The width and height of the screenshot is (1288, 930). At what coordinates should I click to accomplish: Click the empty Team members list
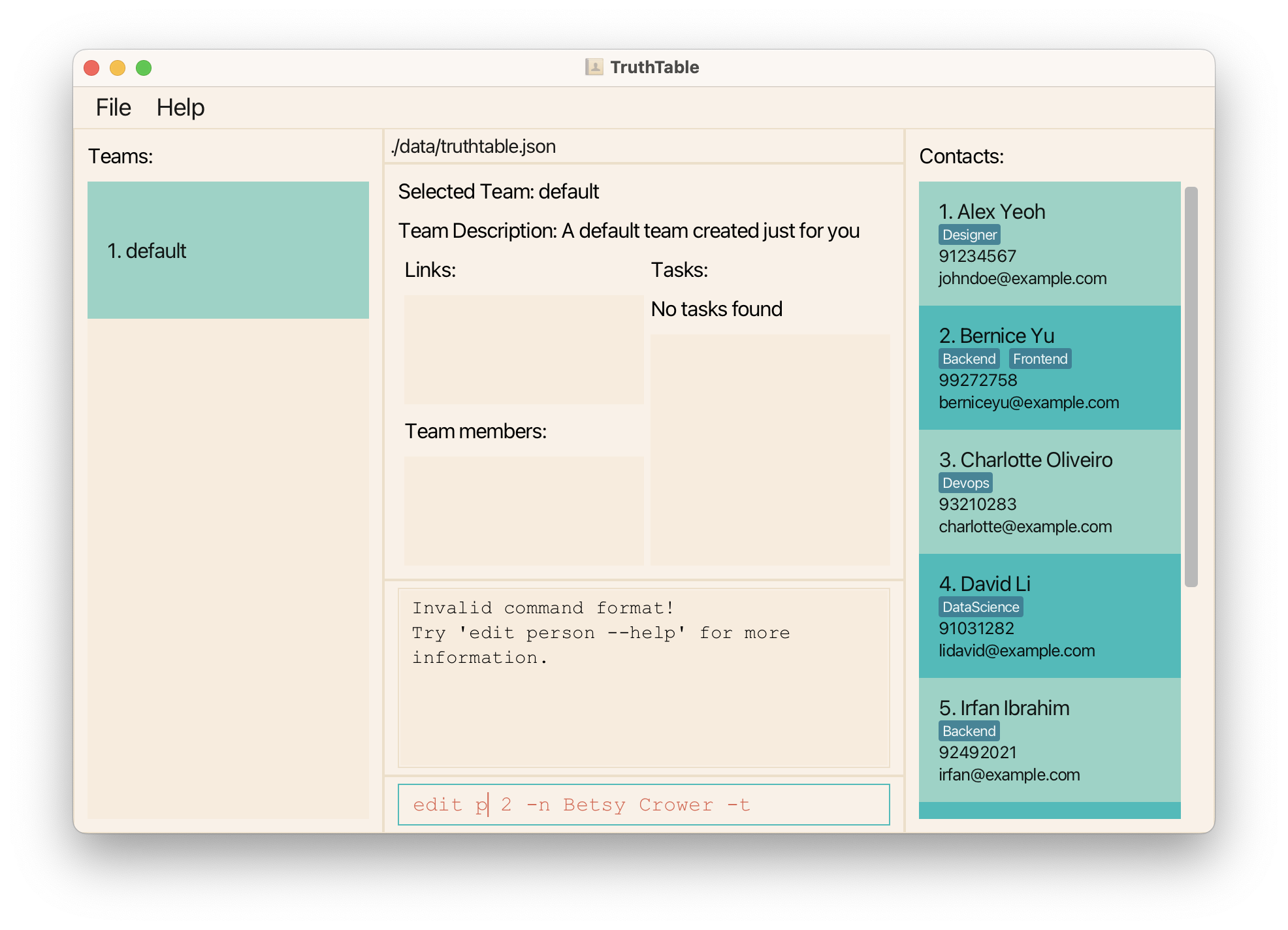523,510
